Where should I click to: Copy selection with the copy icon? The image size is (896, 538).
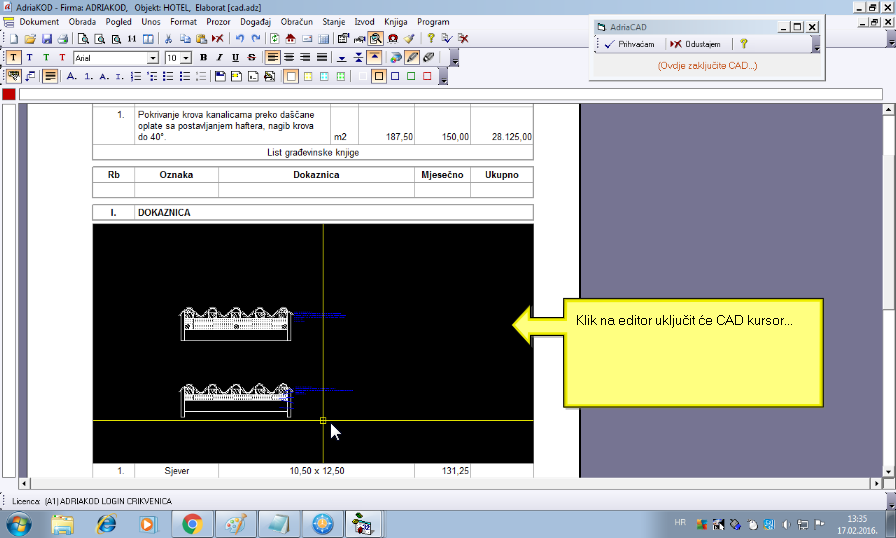pos(185,39)
